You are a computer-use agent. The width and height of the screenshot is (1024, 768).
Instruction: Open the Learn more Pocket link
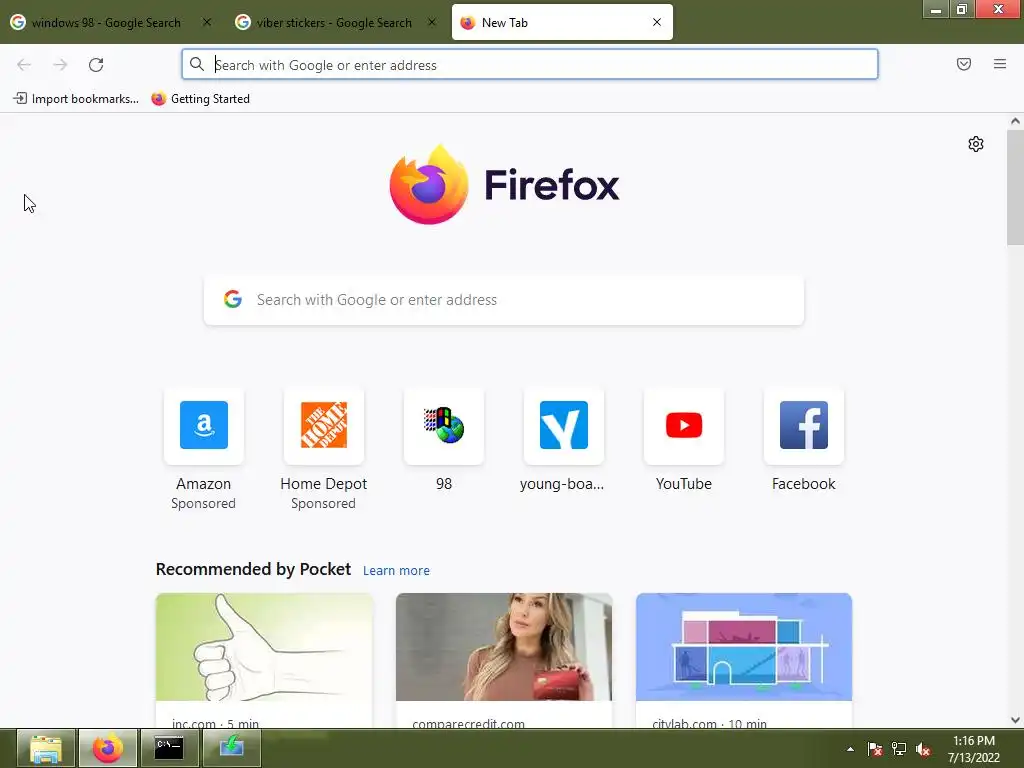click(396, 570)
